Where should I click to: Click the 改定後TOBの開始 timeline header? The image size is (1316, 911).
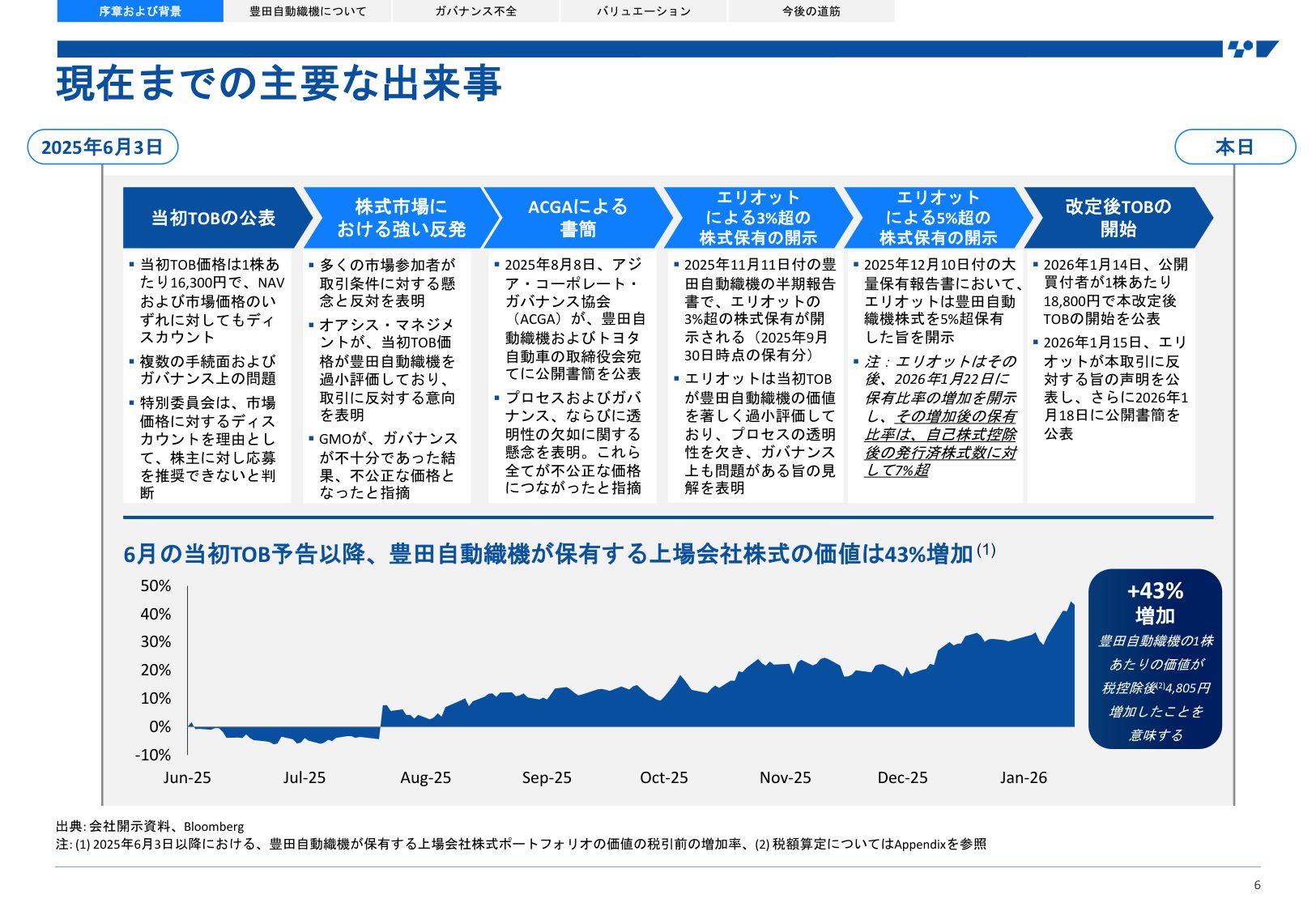[1117, 217]
